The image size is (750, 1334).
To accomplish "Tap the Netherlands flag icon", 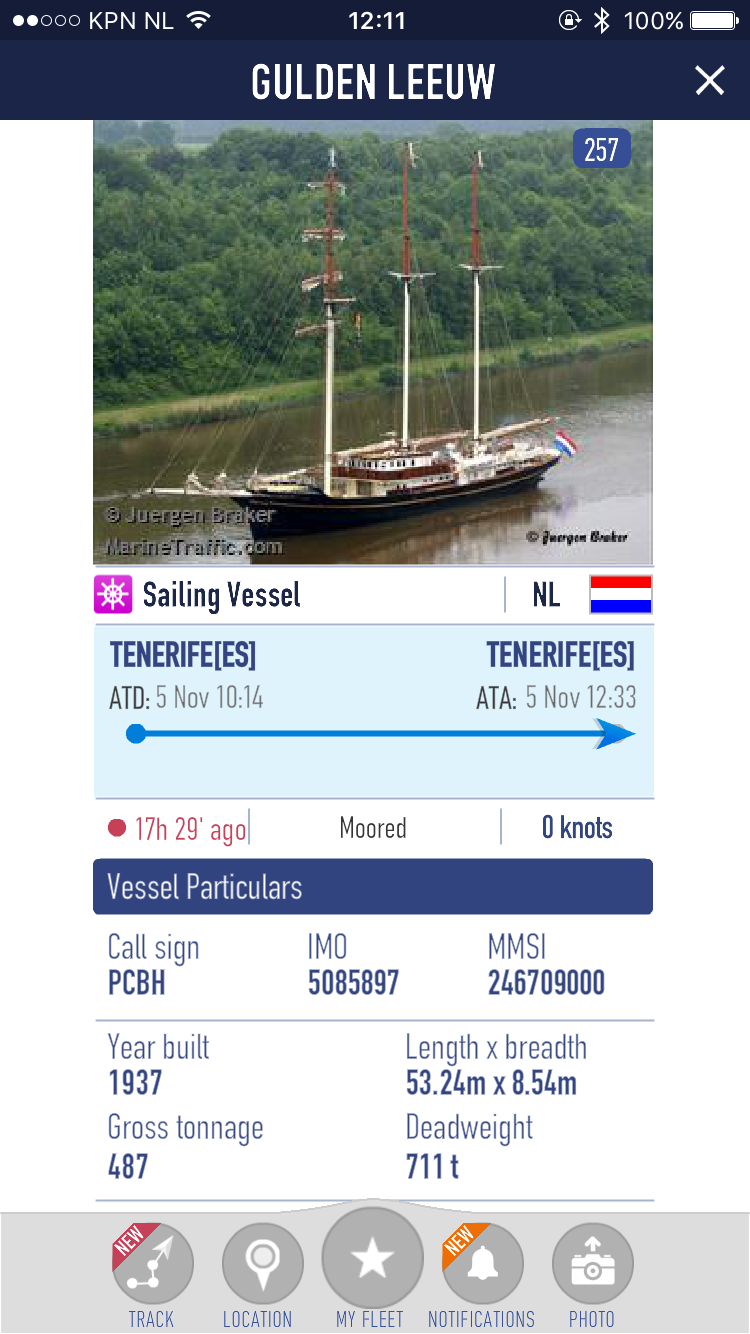I will [x=620, y=594].
